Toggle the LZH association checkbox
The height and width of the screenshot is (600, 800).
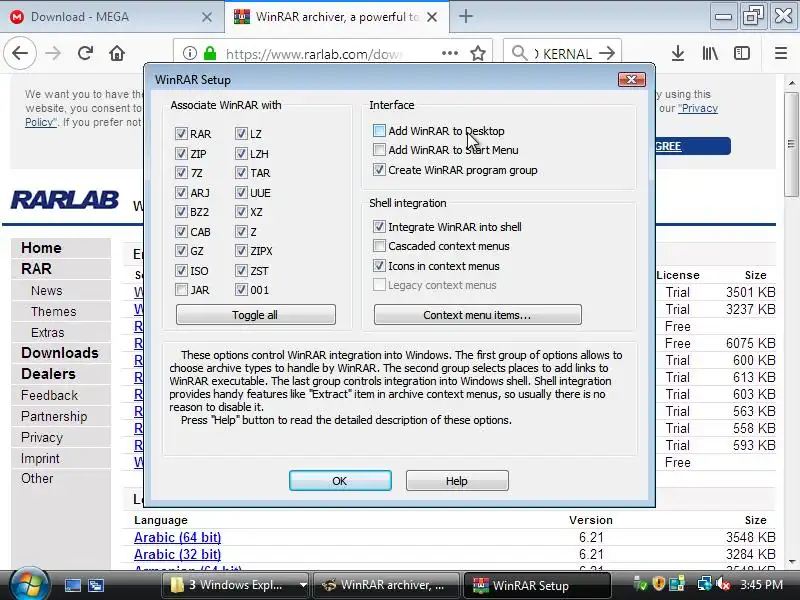click(241, 154)
